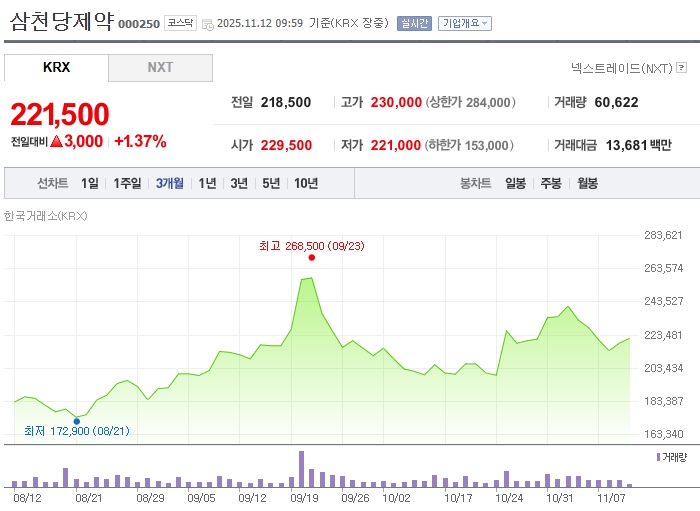Click the 코스닥 market badge
This screenshot has height=511, width=700.
[180, 23]
